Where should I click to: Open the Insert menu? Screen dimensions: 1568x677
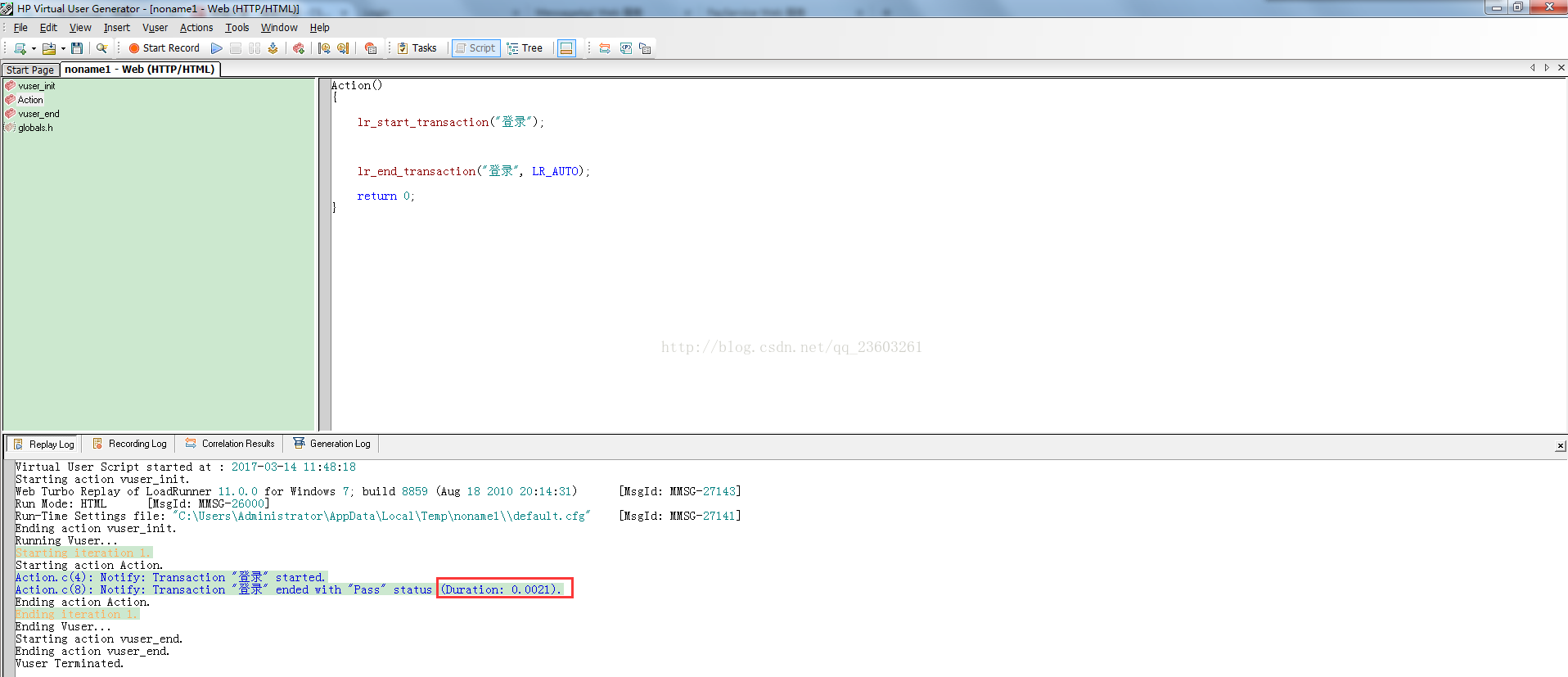click(x=117, y=28)
